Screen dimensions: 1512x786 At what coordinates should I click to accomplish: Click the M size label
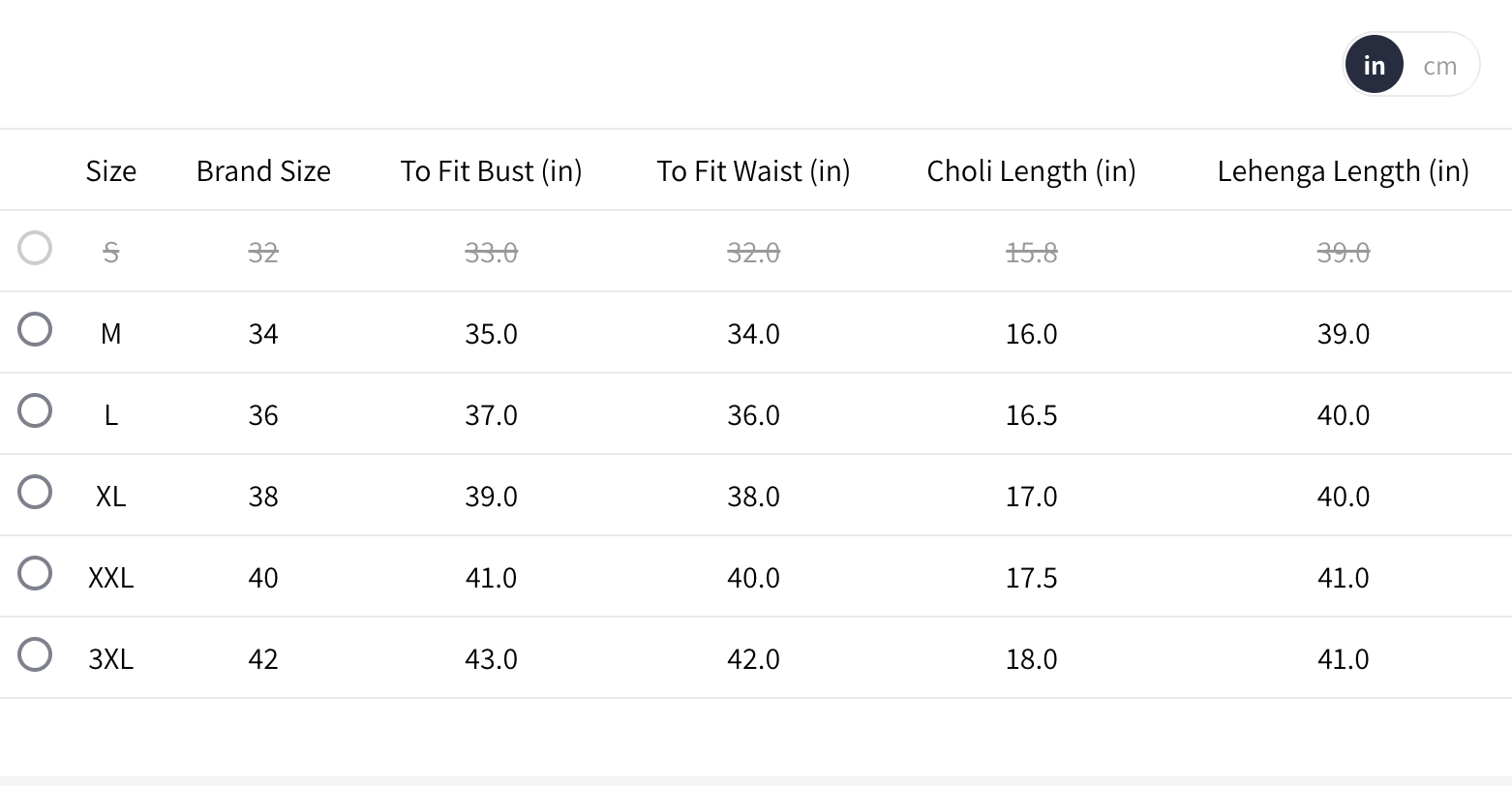click(x=110, y=334)
